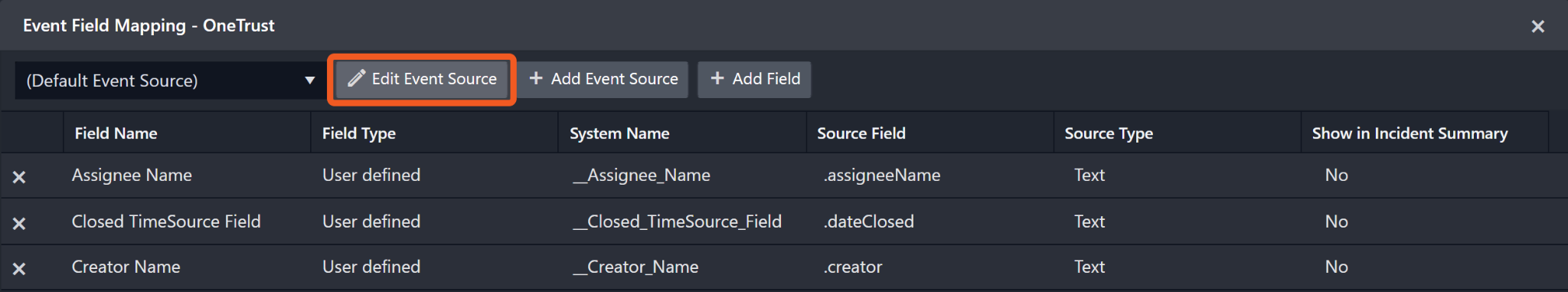Click the Edit Event Source button

tap(422, 79)
